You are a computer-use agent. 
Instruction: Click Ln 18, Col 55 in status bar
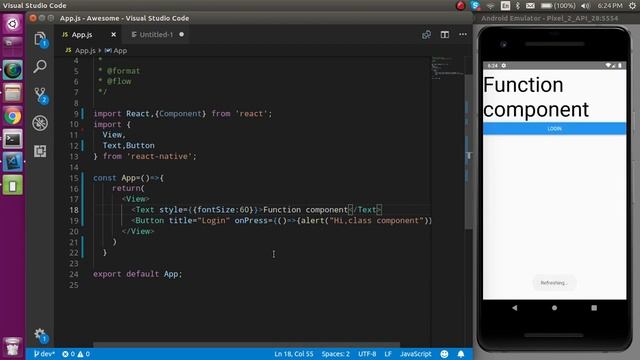293,354
